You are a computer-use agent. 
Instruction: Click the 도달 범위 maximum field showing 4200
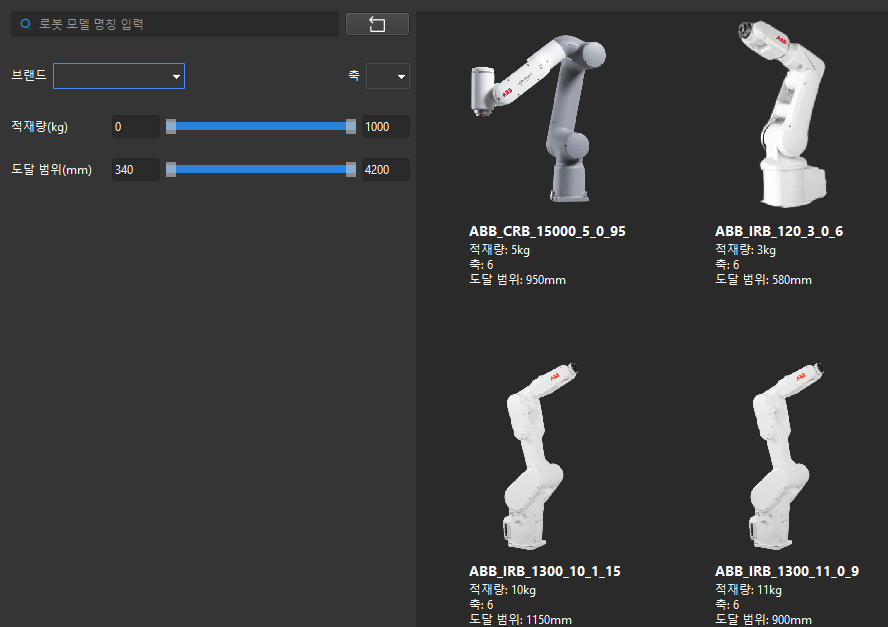(386, 170)
